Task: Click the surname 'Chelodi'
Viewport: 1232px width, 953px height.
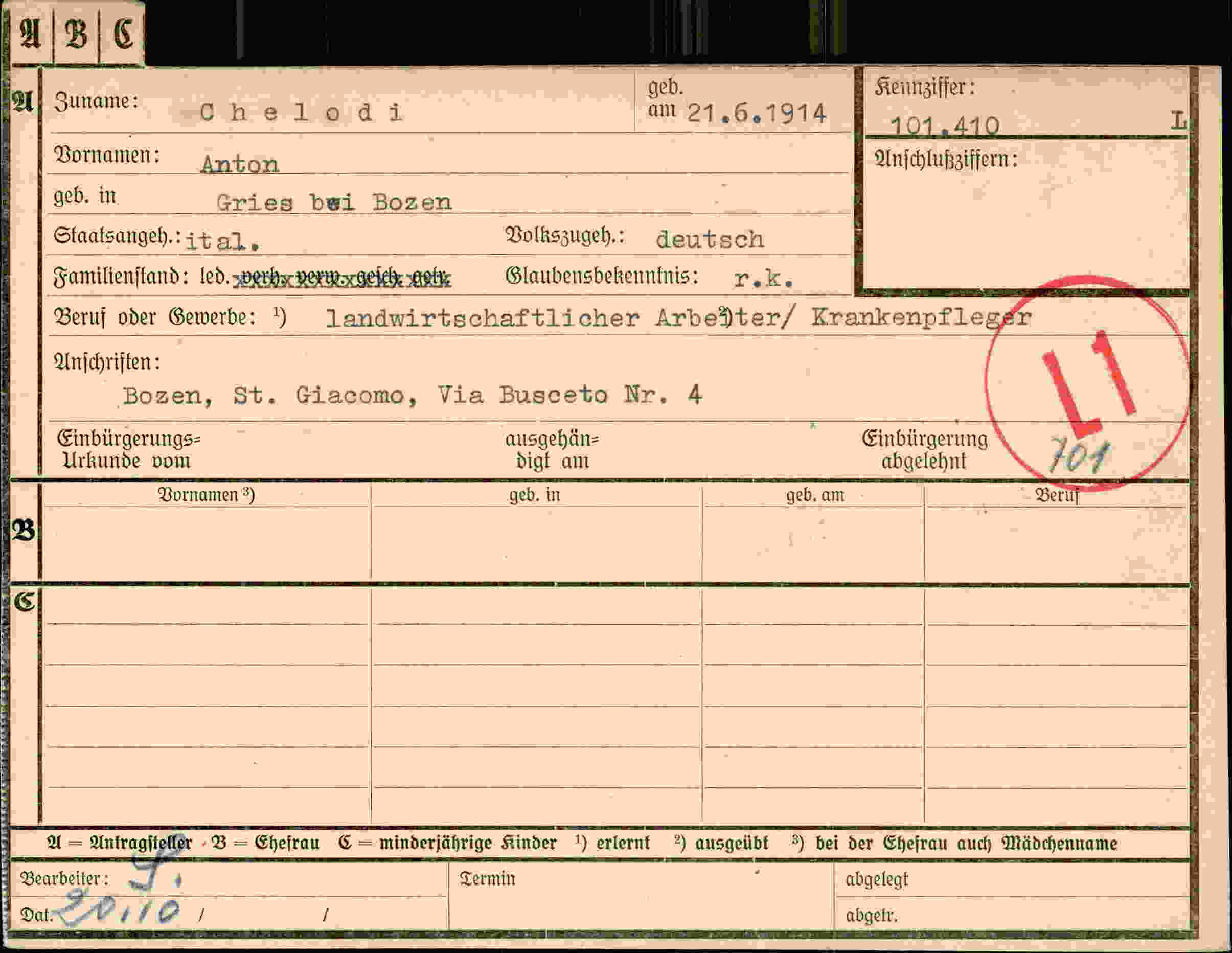Action: 301,112
